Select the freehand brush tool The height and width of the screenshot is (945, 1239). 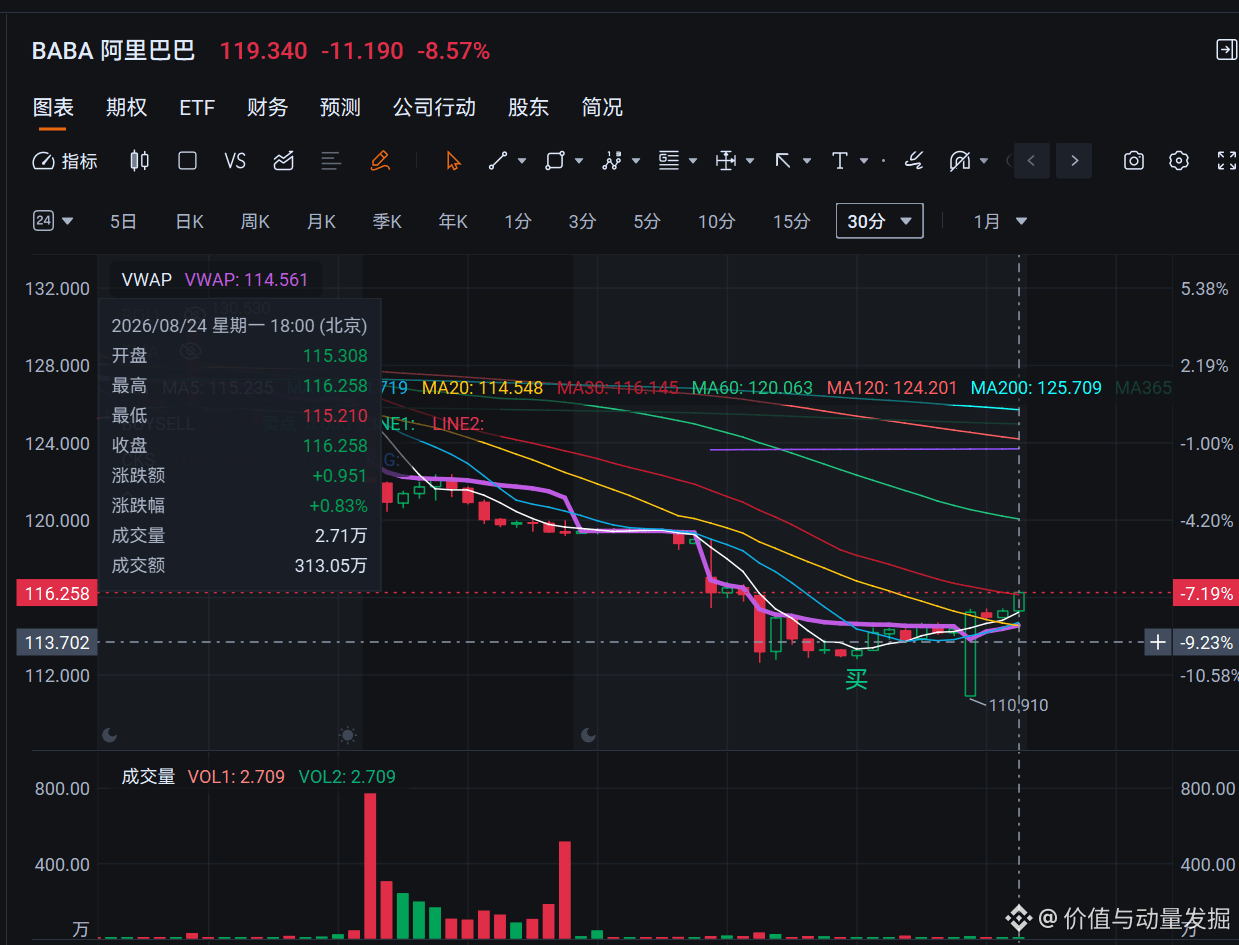pyautogui.click(x=913, y=161)
